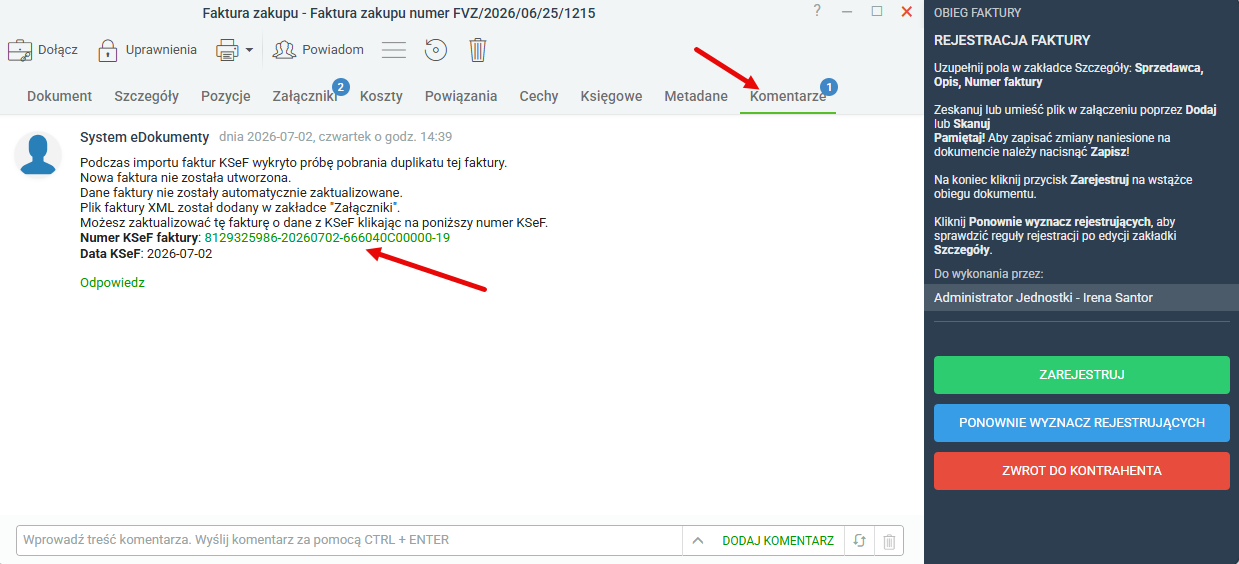Click the printer icon
This screenshot has width=1239, height=564.
pyautogui.click(x=227, y=50)
